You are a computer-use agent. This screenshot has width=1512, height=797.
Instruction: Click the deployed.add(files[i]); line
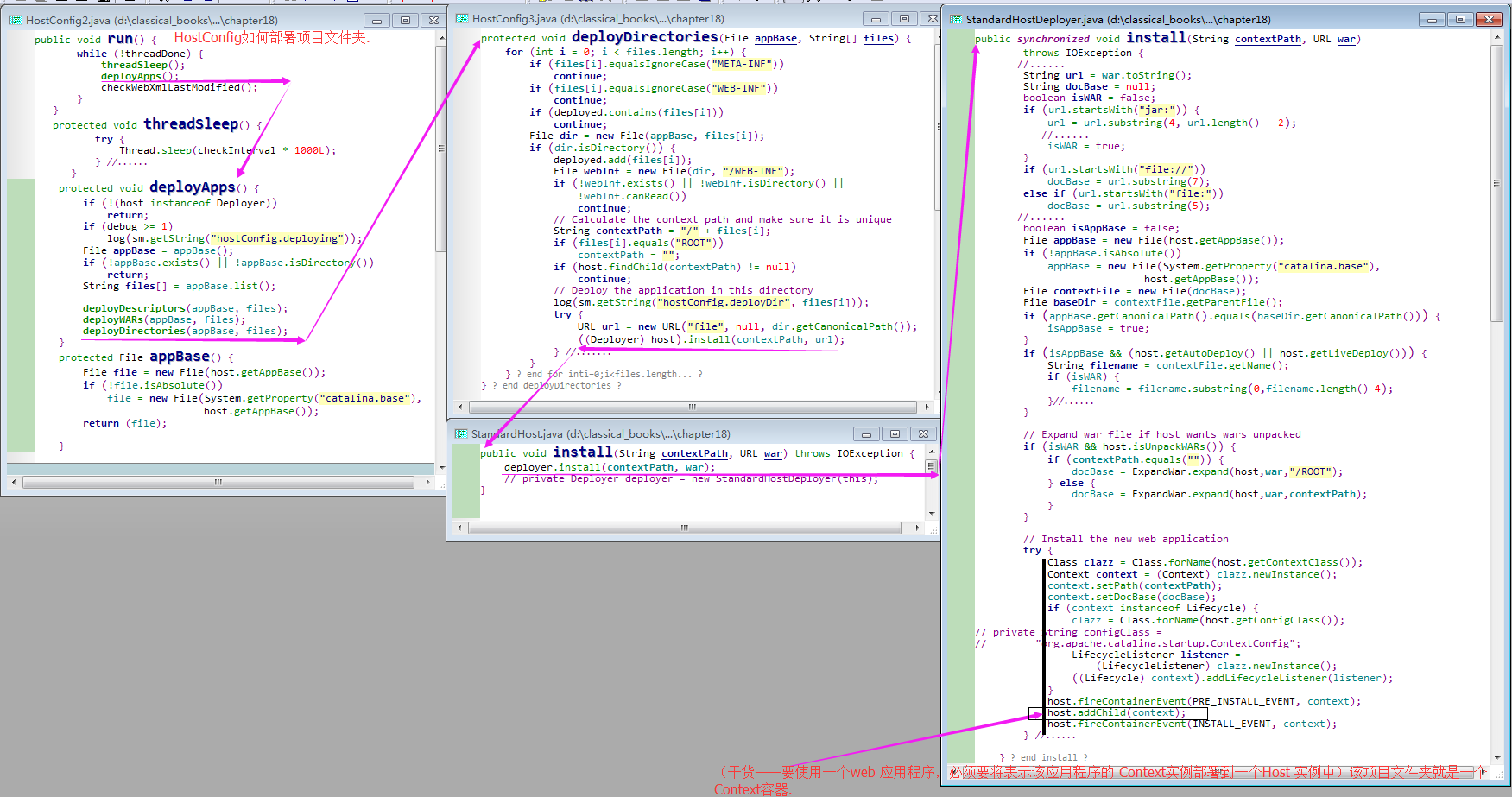pyautogui.click(x=623, y=160)
